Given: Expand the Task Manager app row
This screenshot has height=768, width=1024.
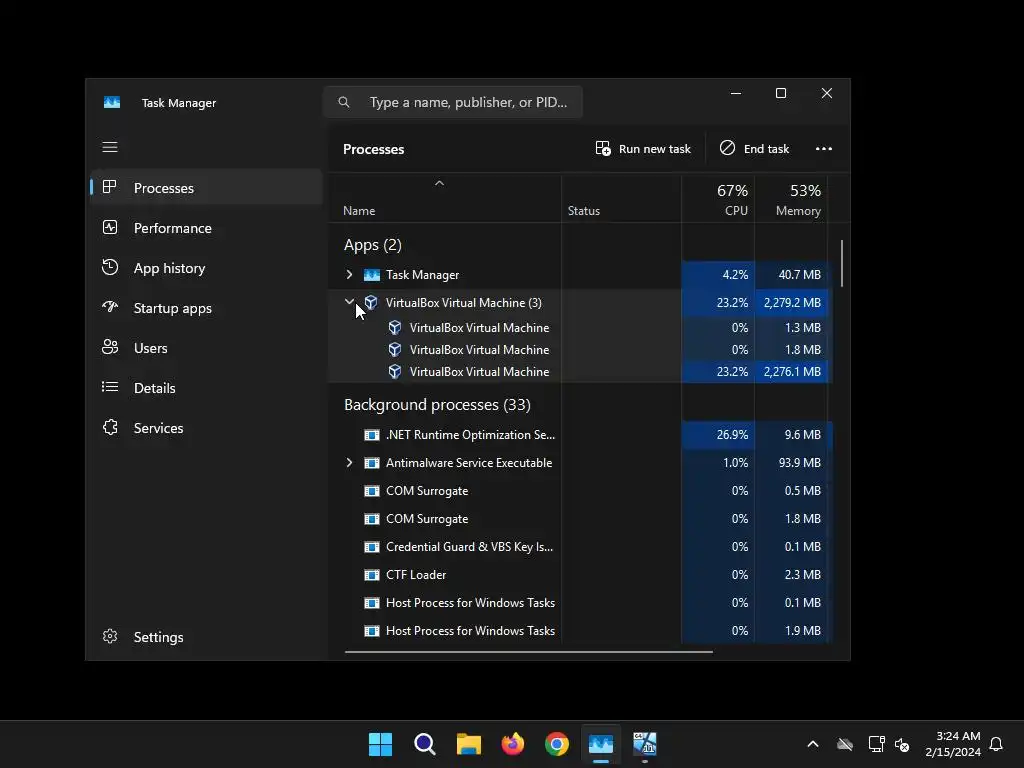Looking at the screenshot, I should pos(349,275).
